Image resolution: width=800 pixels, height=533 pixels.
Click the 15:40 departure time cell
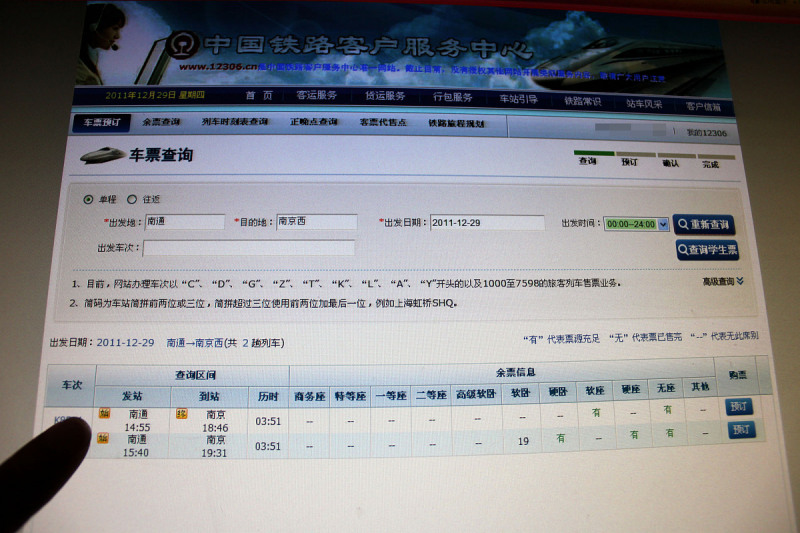point(136,452)
